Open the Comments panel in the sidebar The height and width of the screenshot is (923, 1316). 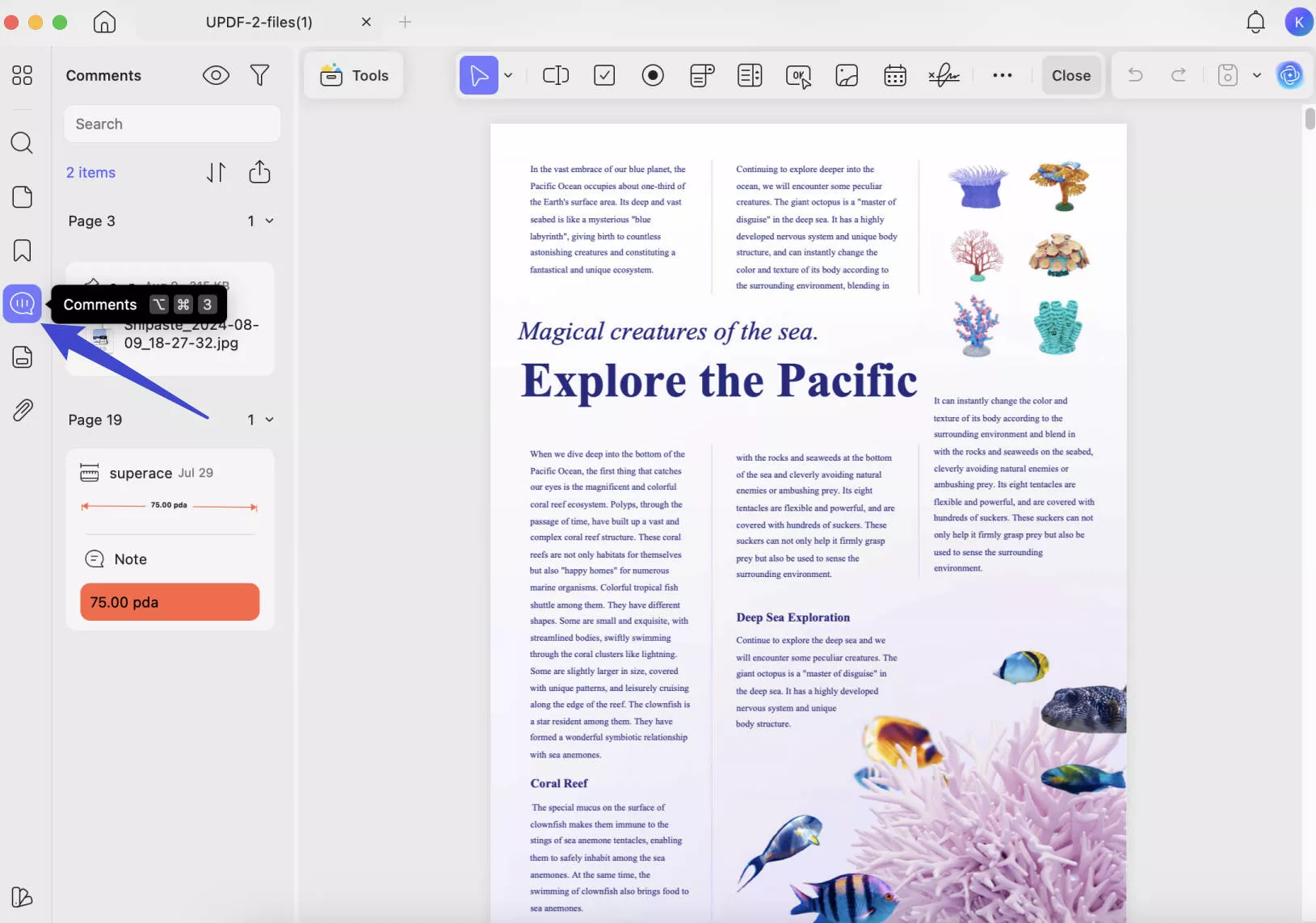pyautogui.click(x=23, y=303)
